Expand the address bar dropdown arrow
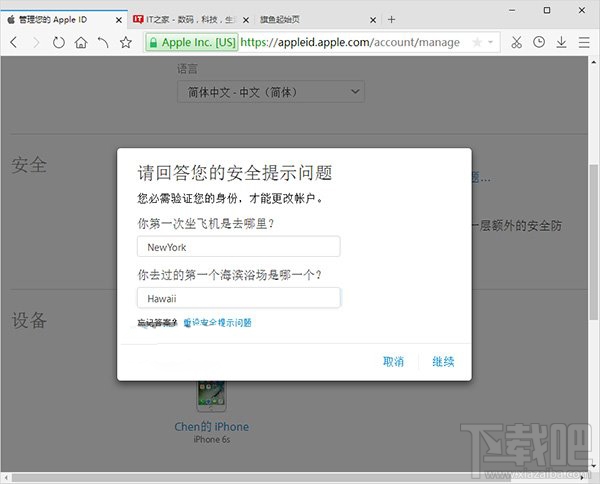This screenshot has height=484, width=600. [490, 42]
